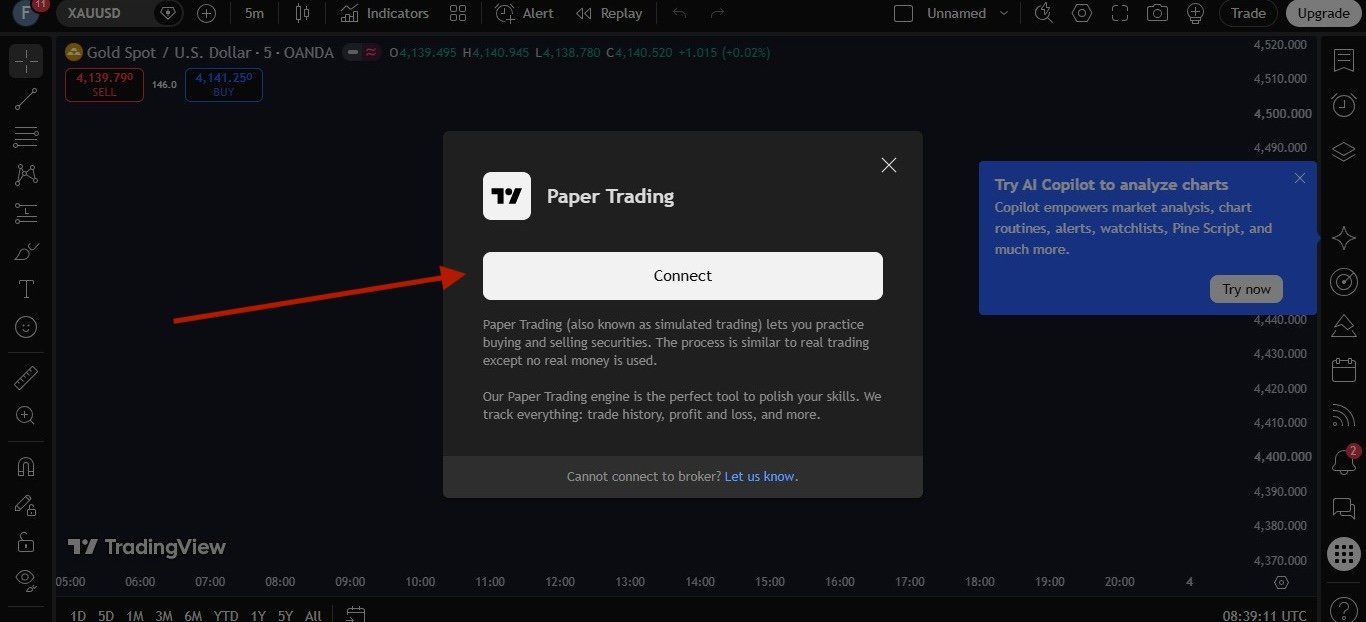Open economic calendar icon in right sidebar
Image resolution: width=1366 pixels, height=622 pixels.
point(1344,369)
